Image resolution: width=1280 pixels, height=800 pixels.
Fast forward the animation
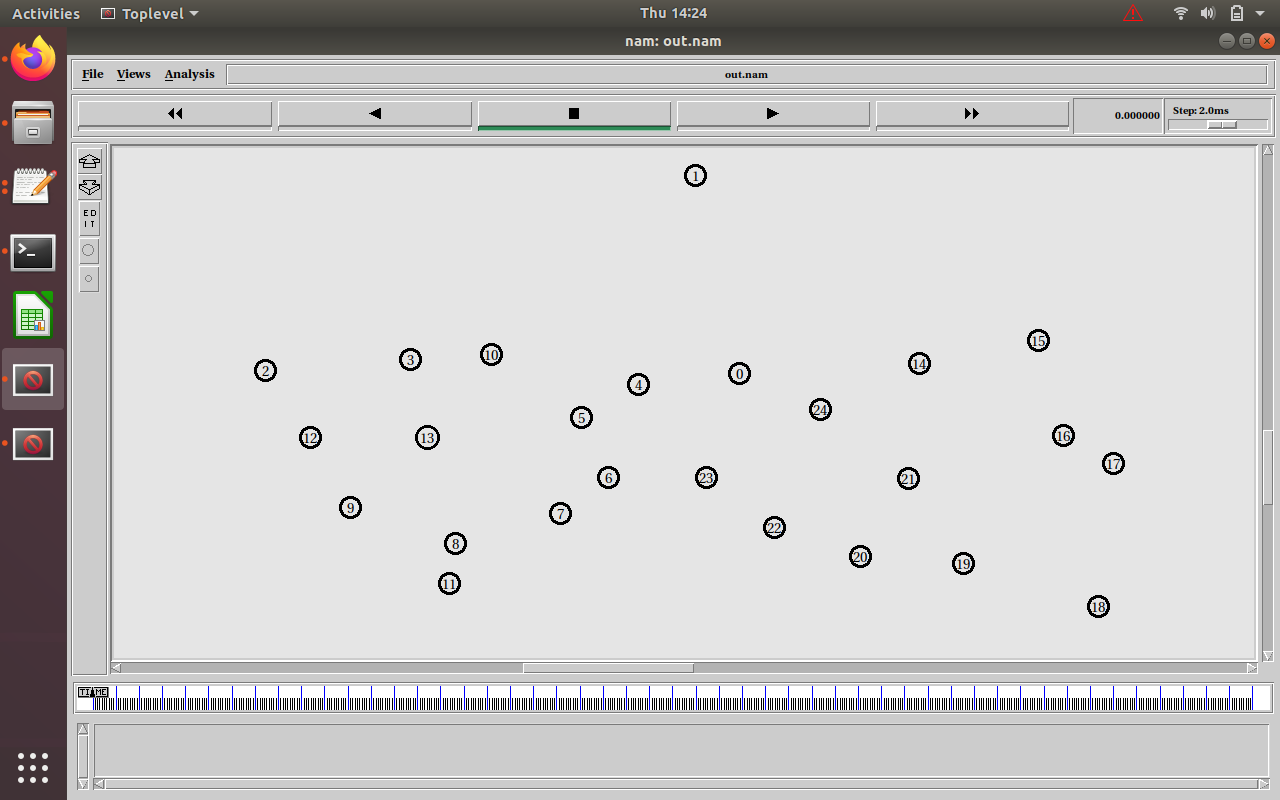pos(972,114)
